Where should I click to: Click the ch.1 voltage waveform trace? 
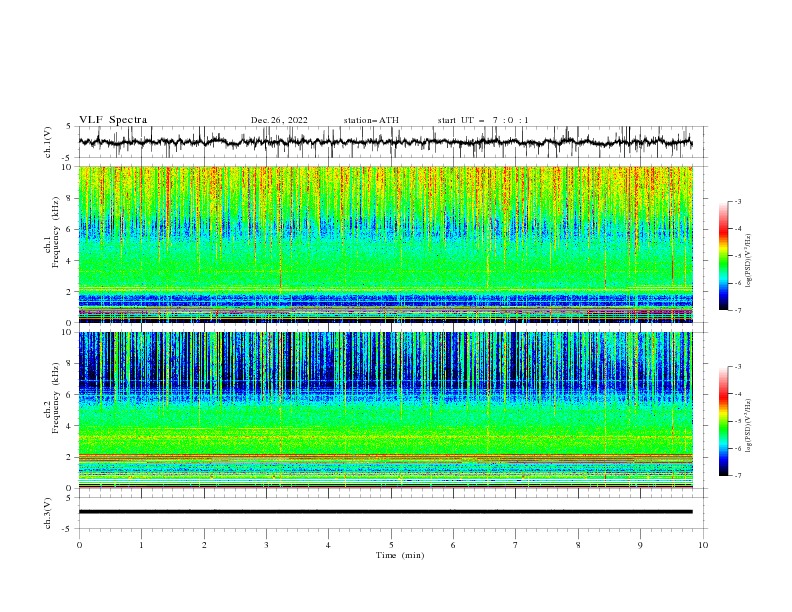(385, 142)
